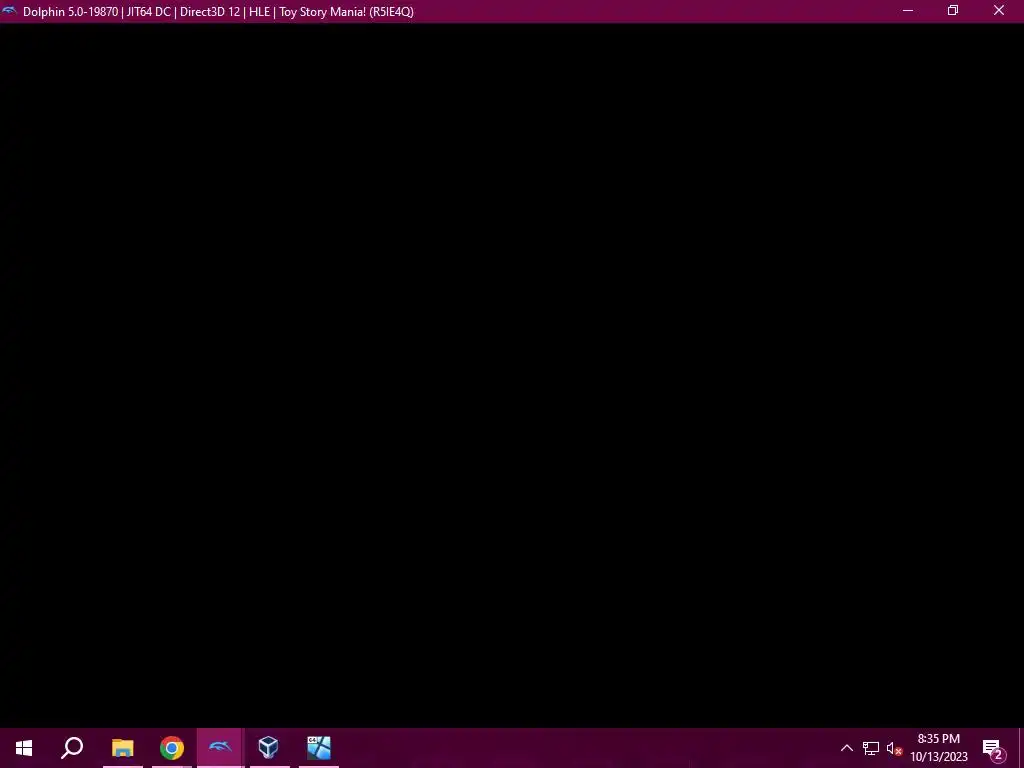The image size is (1024, 768).
Task: Open the blue pinwheel app on taskbar
Action: click(x=319, y=748)
